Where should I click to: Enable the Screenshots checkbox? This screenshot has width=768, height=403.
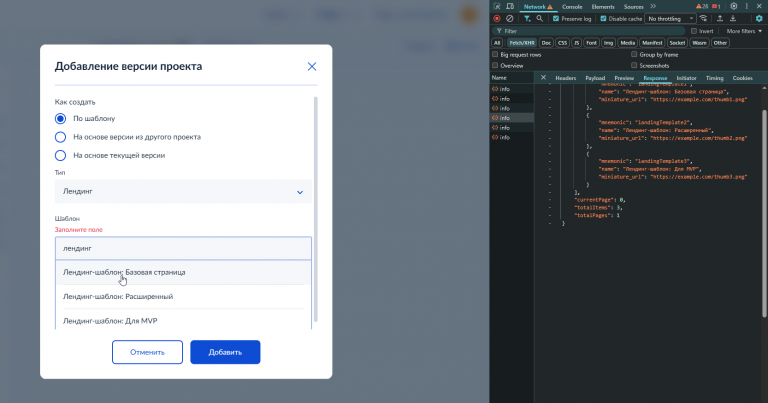click(x=634, y=65)
